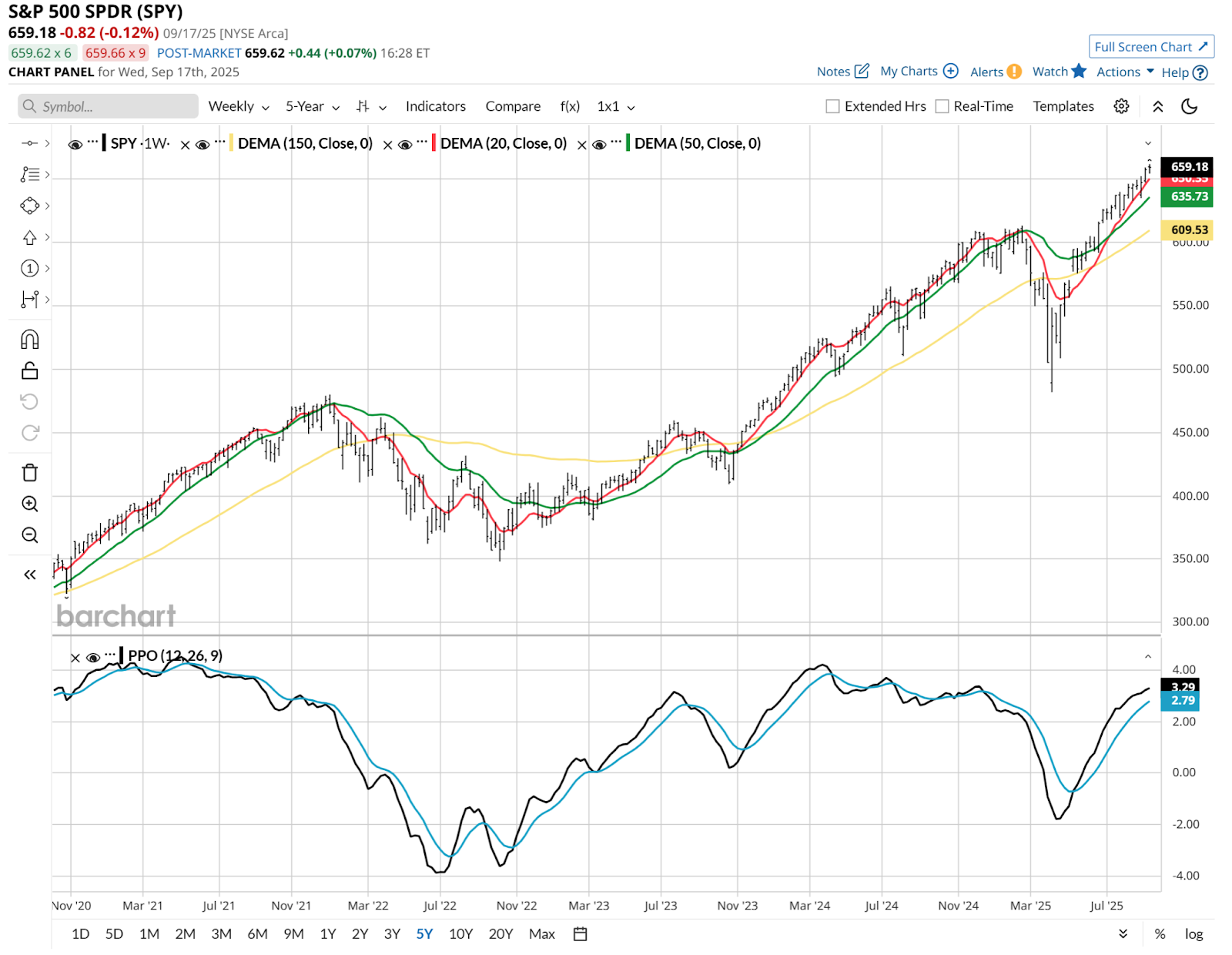Click the green DEMA 50 color swatch
Screen dimensions: 1232x955
[x=628, y=143]
